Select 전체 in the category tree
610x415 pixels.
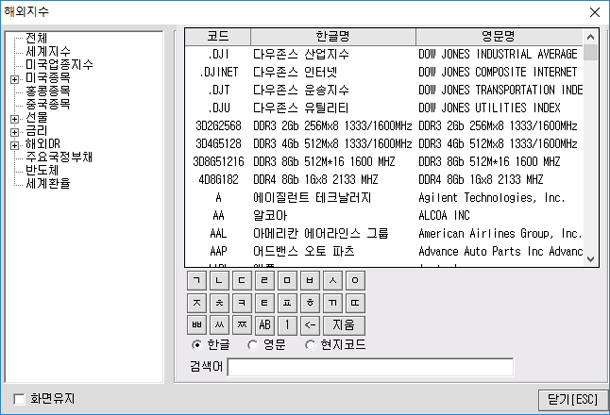coord(36,38)
